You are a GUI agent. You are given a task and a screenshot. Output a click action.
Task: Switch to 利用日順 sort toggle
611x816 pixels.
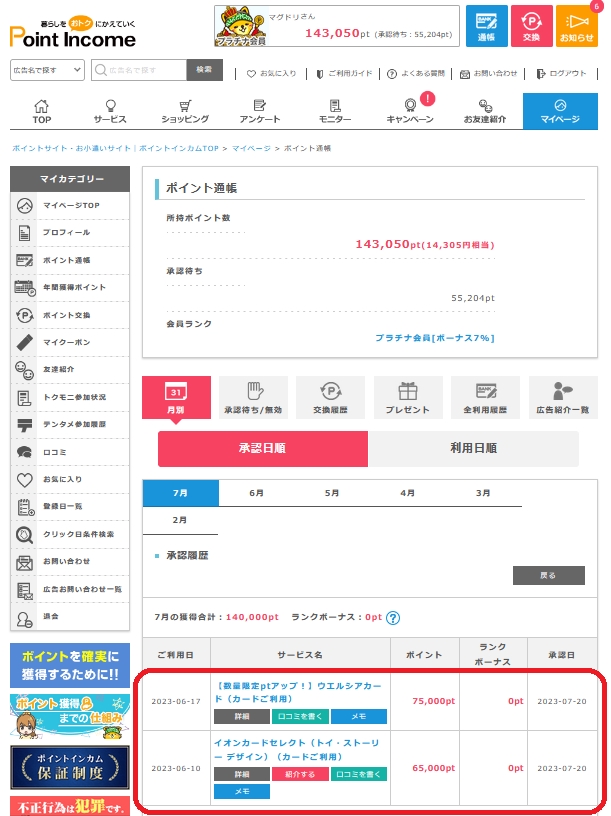(x=473, y=449)
